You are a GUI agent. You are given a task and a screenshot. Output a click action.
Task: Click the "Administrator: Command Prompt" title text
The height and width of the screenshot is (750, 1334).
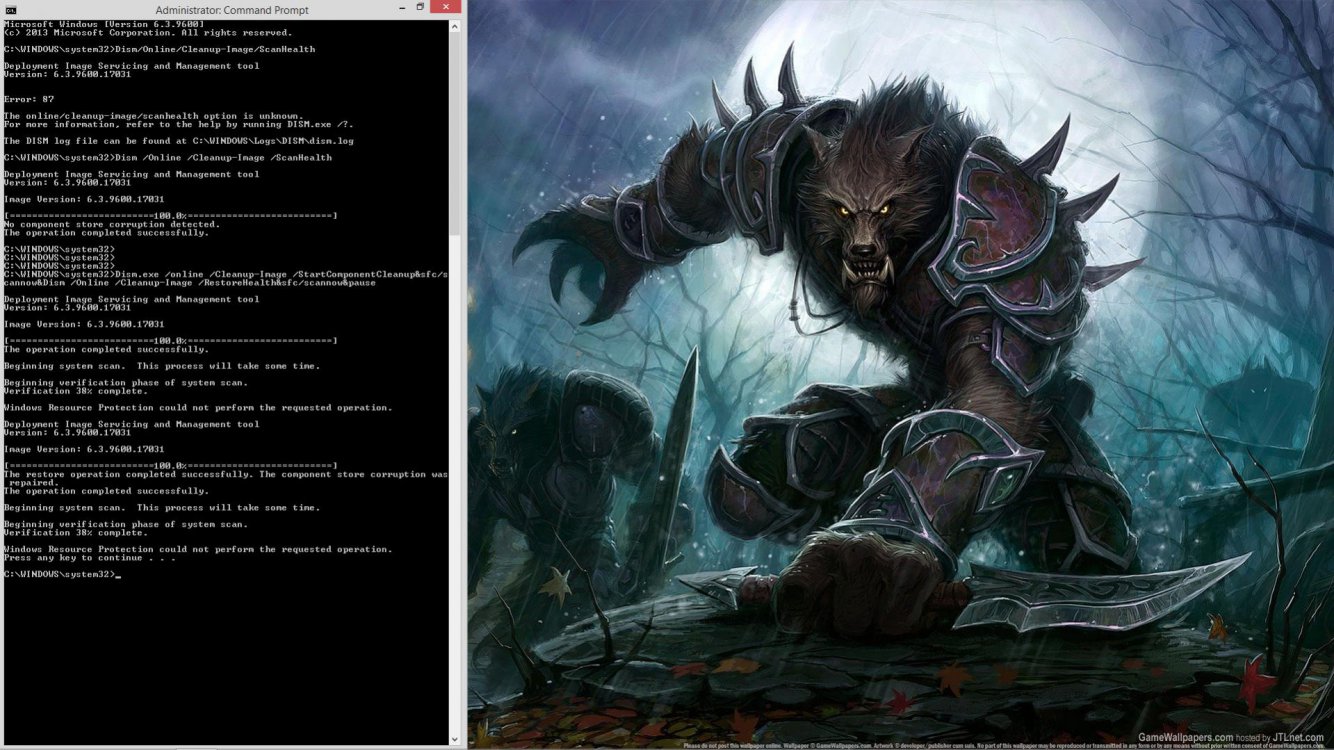[232, 10]
